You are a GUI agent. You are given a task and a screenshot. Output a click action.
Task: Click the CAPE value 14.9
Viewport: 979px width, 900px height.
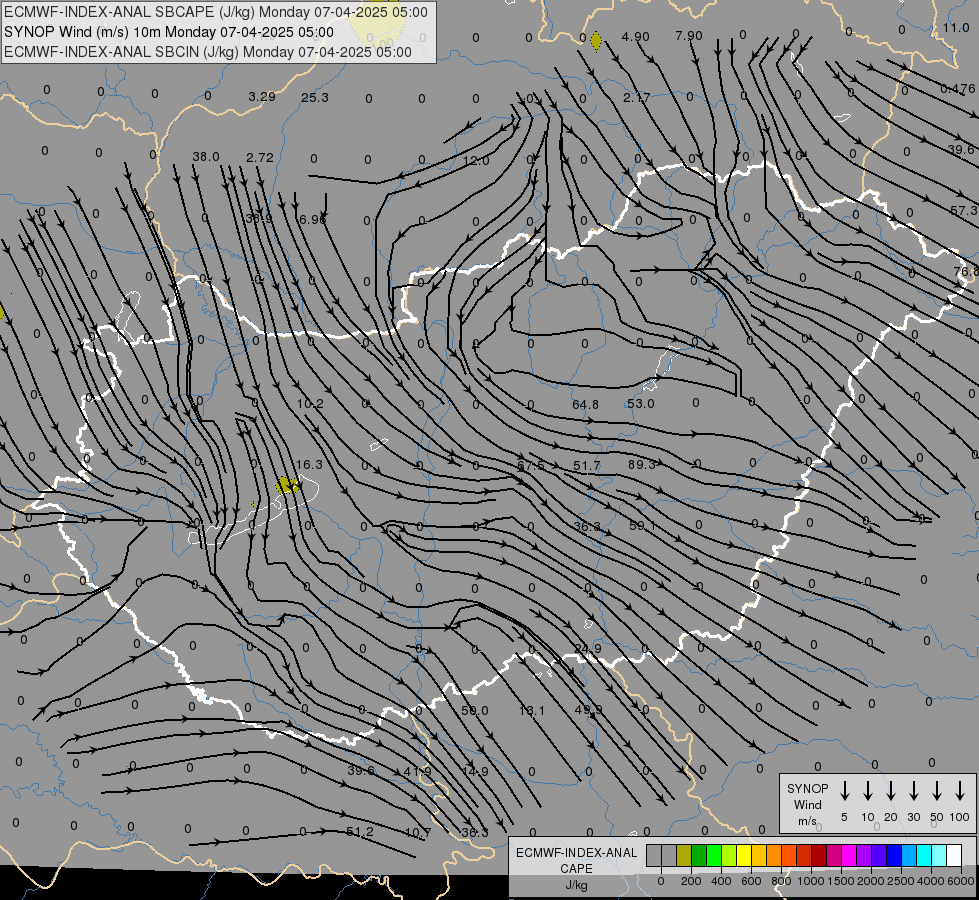click(475, 772)
